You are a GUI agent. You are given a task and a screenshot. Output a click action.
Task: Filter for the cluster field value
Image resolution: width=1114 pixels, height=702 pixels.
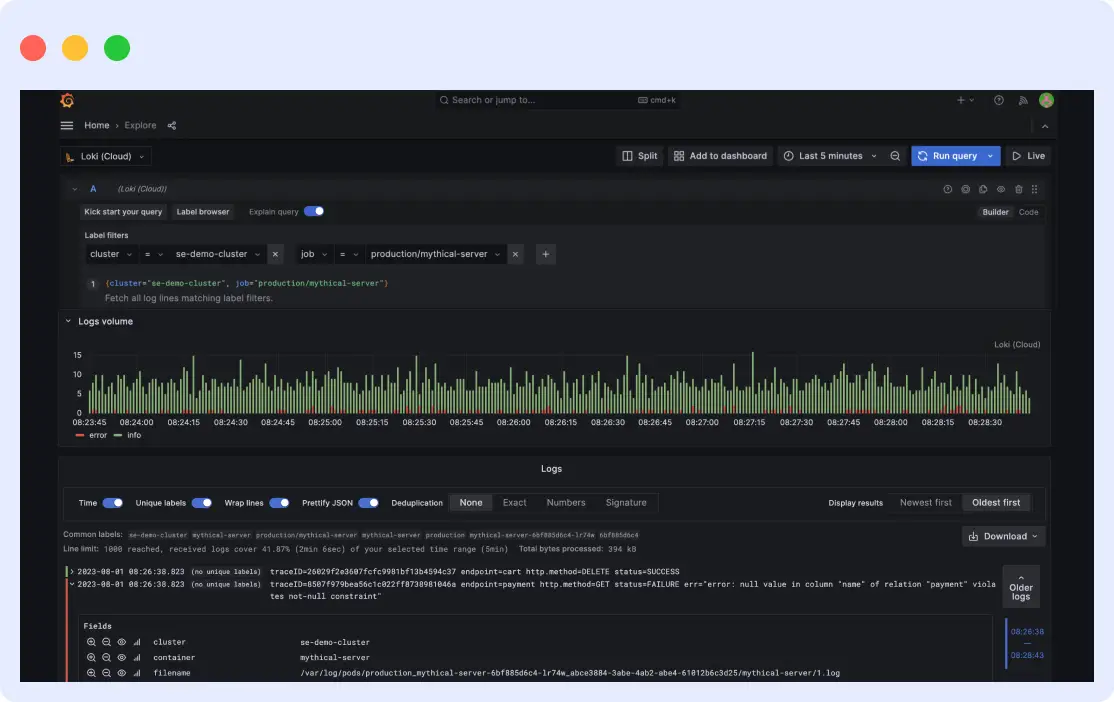[91, 642]
